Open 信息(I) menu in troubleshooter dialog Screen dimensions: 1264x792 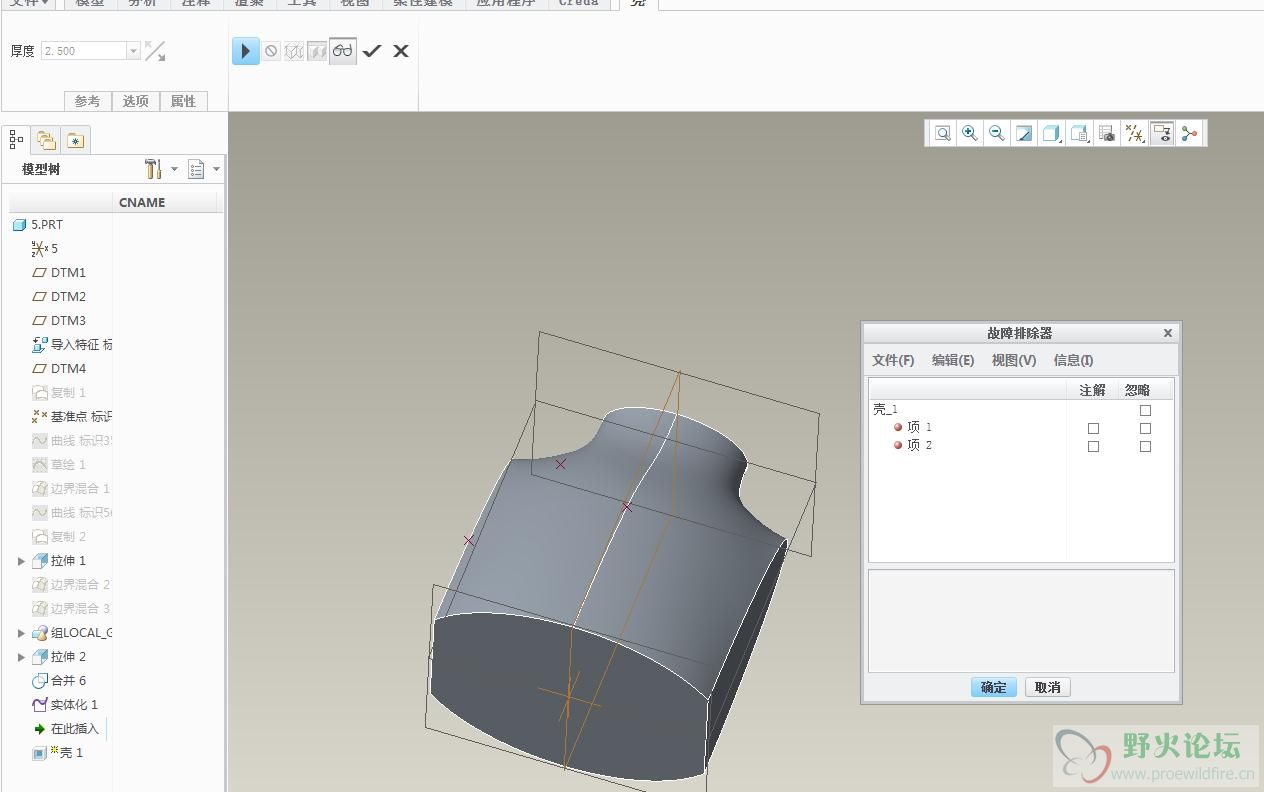pyautogui.click(x=1073, y=360)
